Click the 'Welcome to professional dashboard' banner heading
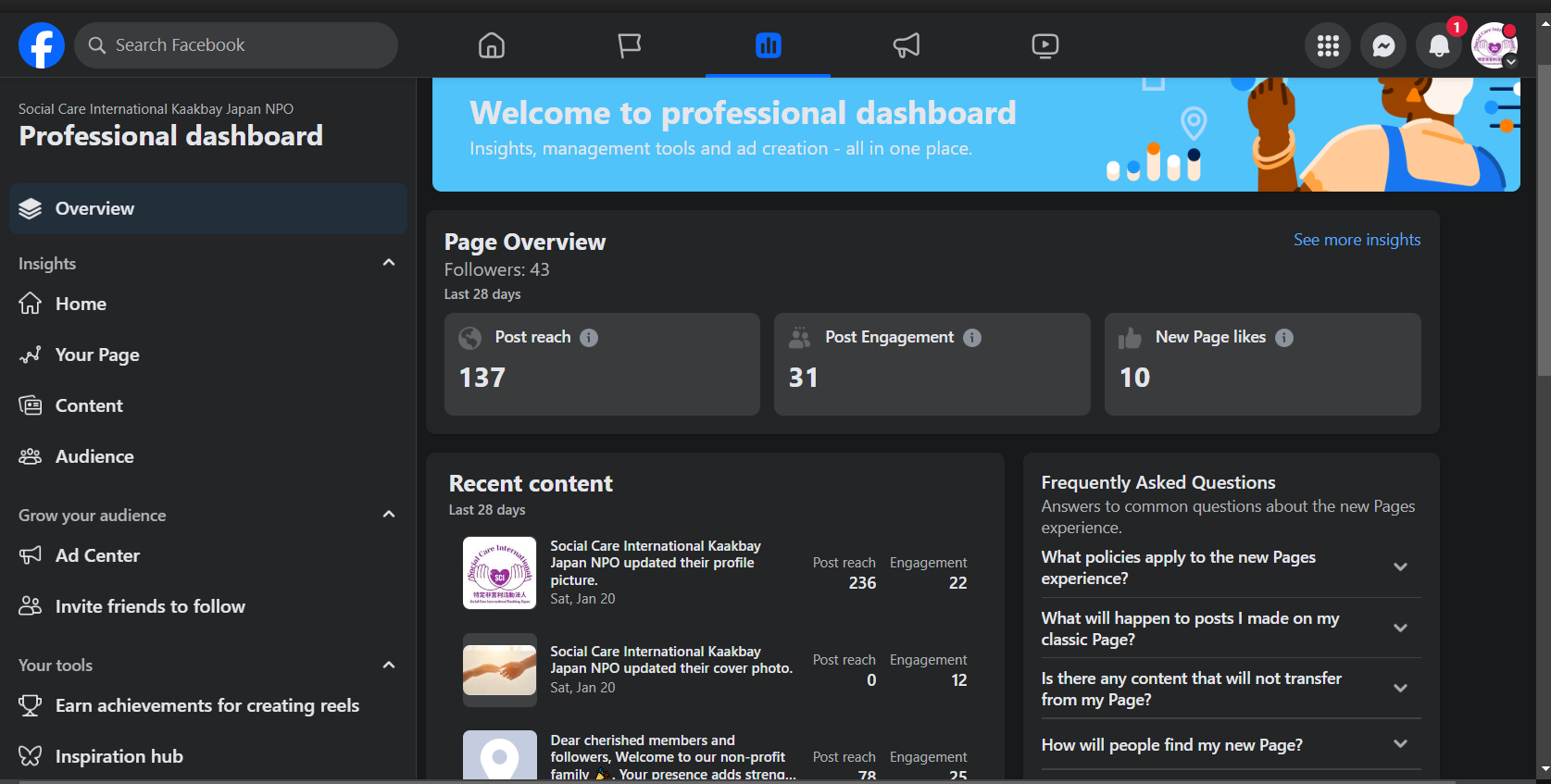The image size is (1551, 784). click(x=743, y=113)
